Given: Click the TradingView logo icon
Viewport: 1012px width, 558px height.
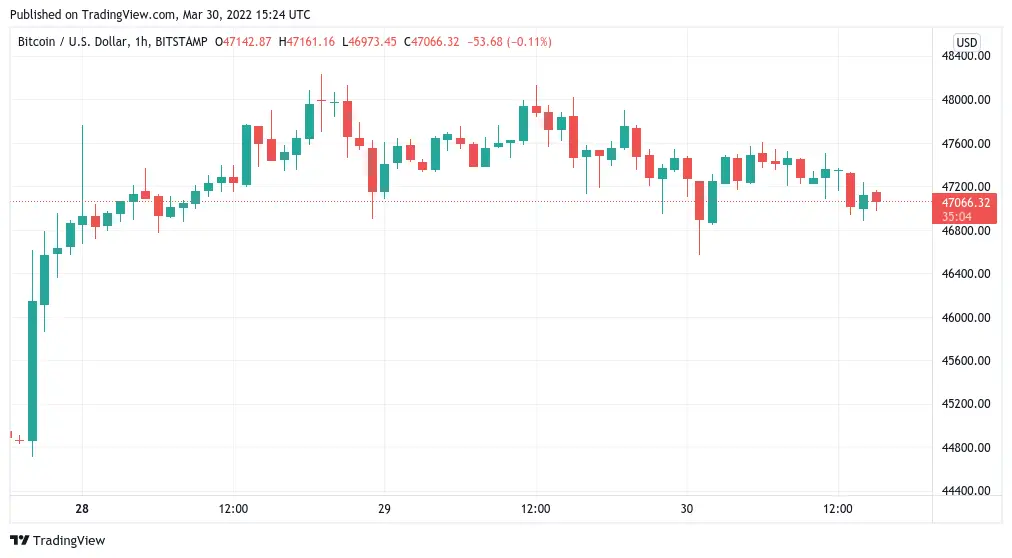Looking at the screenshot, I should point(20,541).
